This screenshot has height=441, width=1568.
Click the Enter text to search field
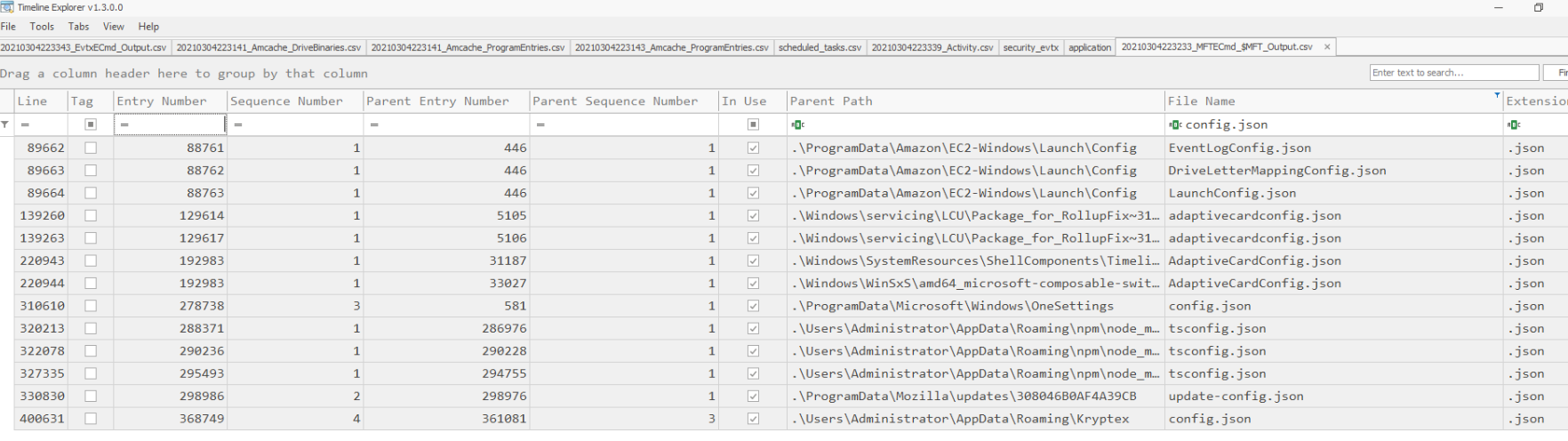(1453, 73)
